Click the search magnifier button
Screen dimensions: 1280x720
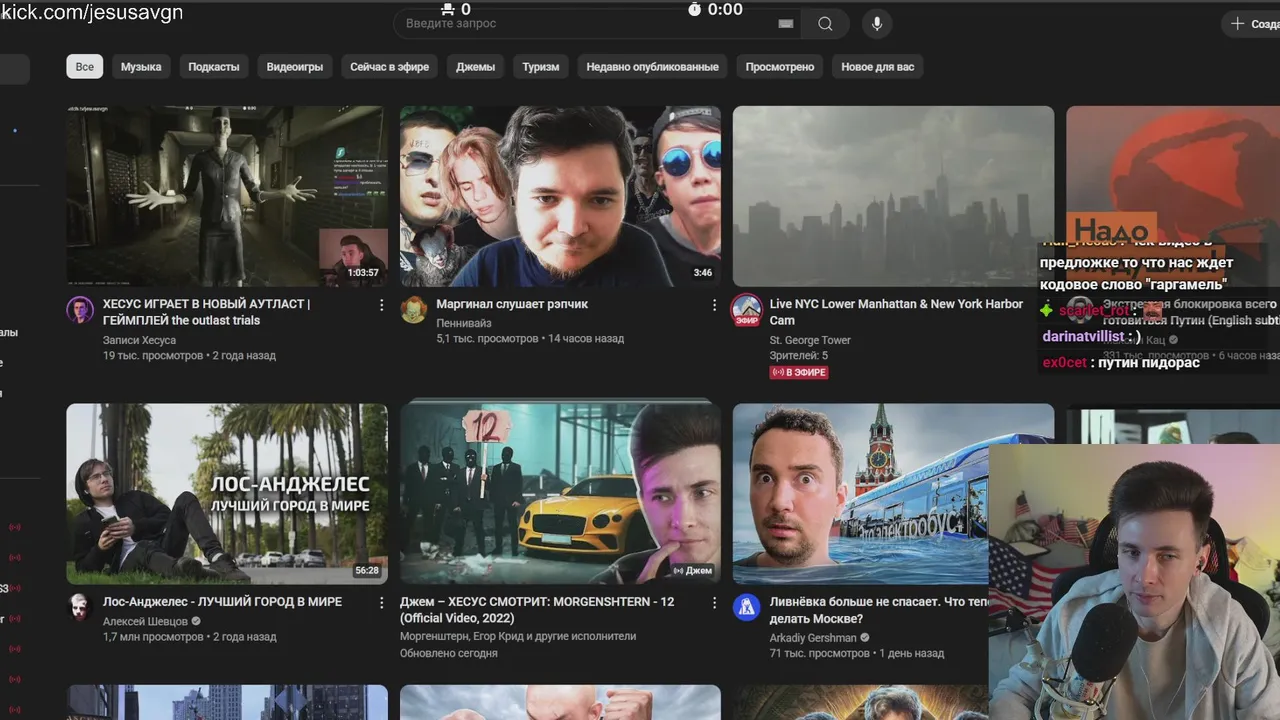click(x=825, y=24)
